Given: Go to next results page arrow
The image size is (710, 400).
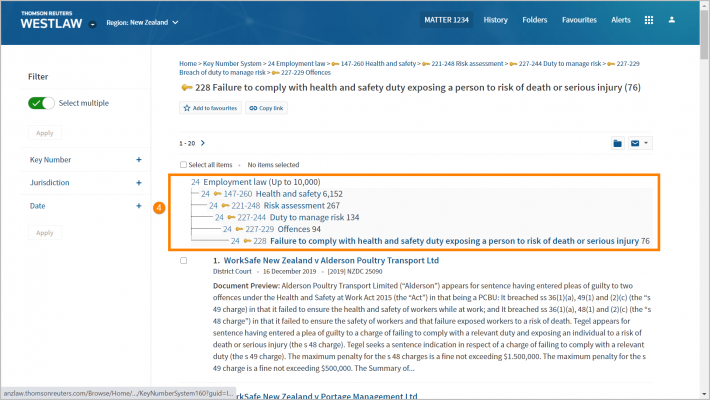Looking at the screenshot, I should pyautogui.click(x=203, y=143).
